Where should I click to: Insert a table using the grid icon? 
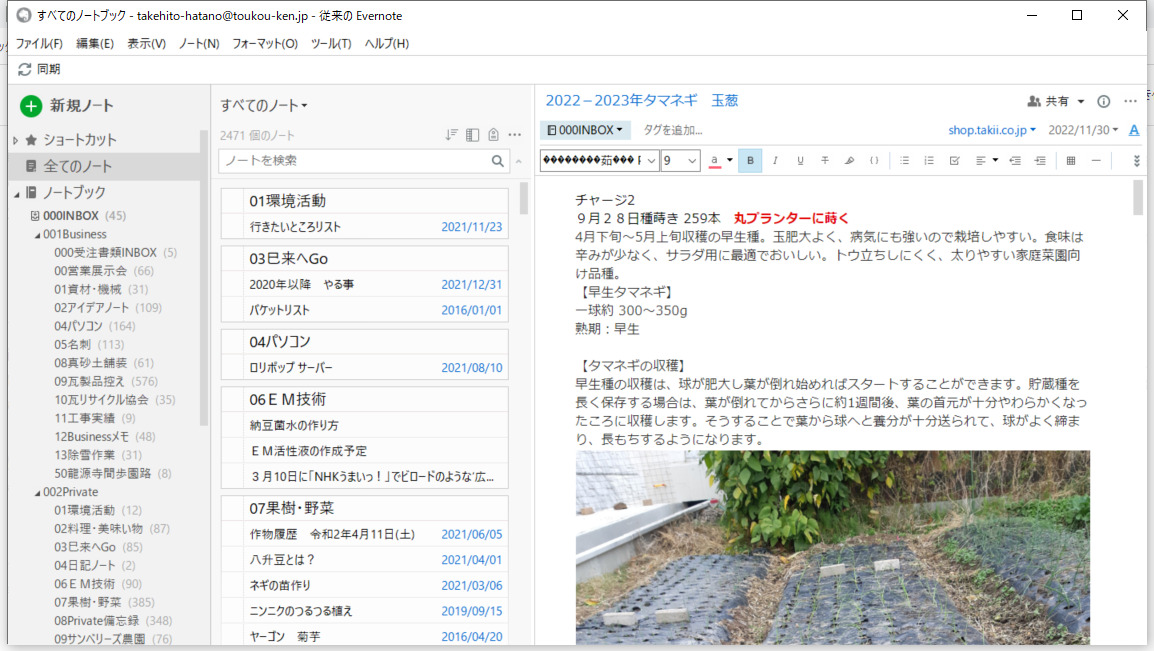pos(1070,160)
